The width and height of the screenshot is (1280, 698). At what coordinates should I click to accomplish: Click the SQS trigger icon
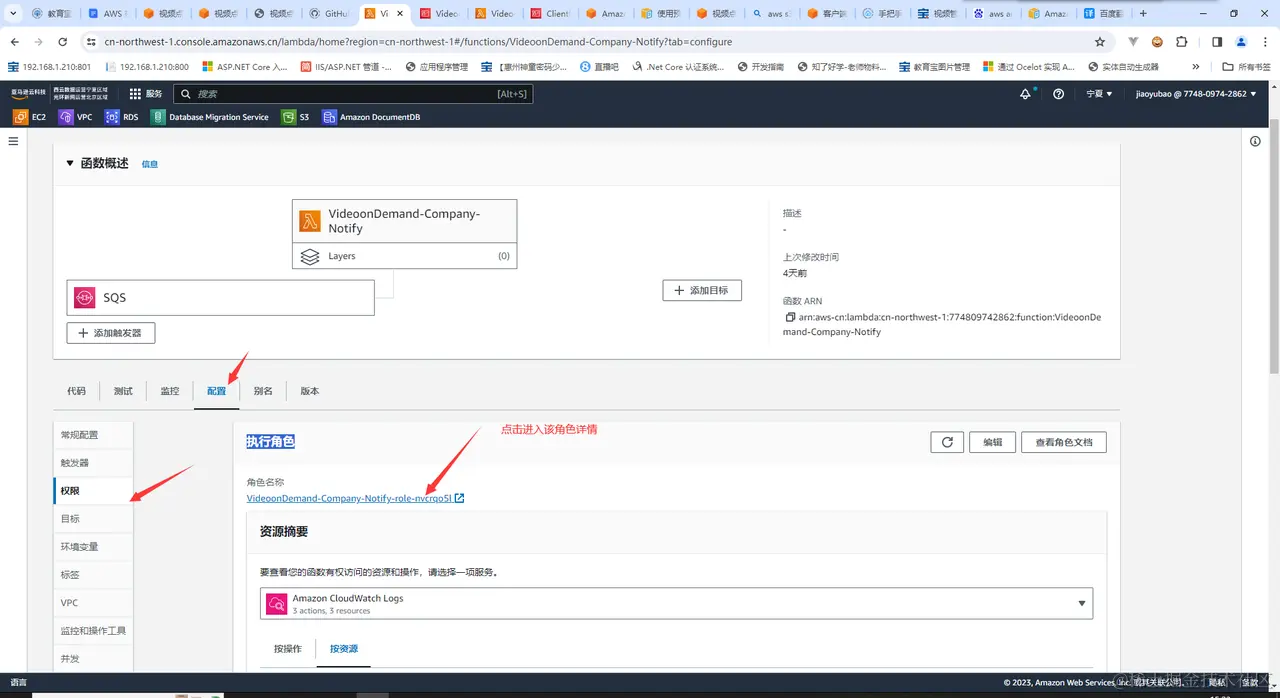coord(84,297)
